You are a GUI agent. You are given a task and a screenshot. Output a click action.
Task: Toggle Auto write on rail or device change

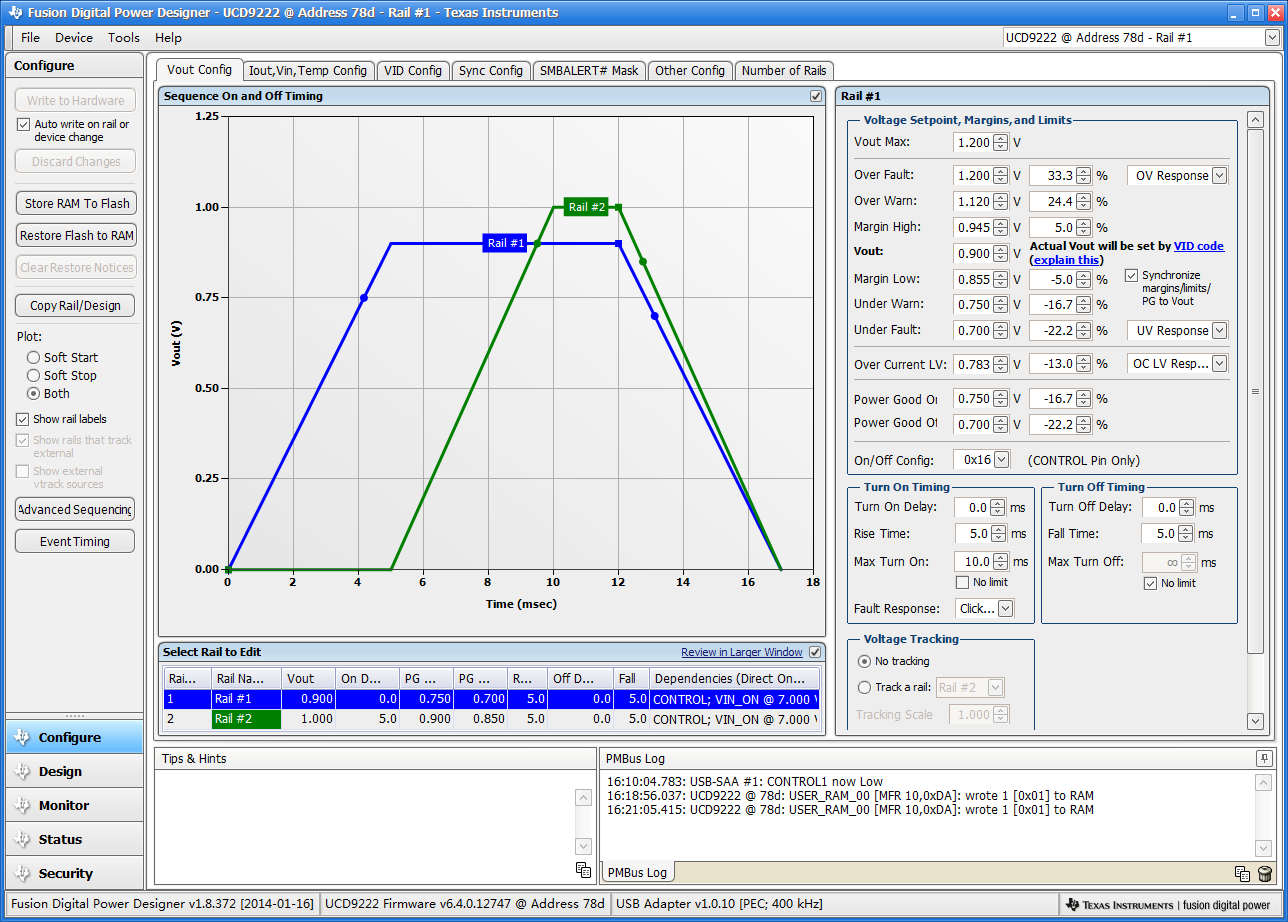point(24,125)
